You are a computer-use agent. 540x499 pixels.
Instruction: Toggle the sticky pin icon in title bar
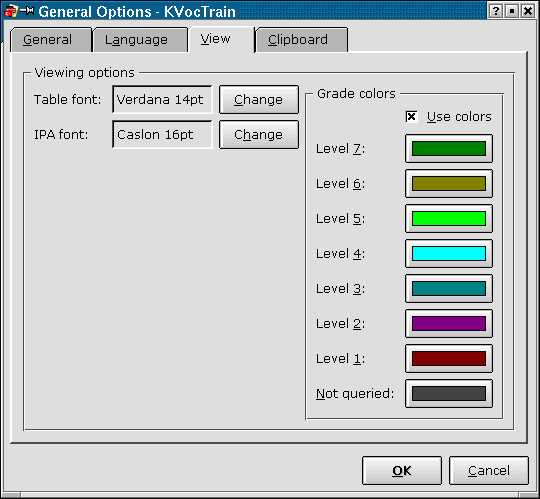(27, 11)
